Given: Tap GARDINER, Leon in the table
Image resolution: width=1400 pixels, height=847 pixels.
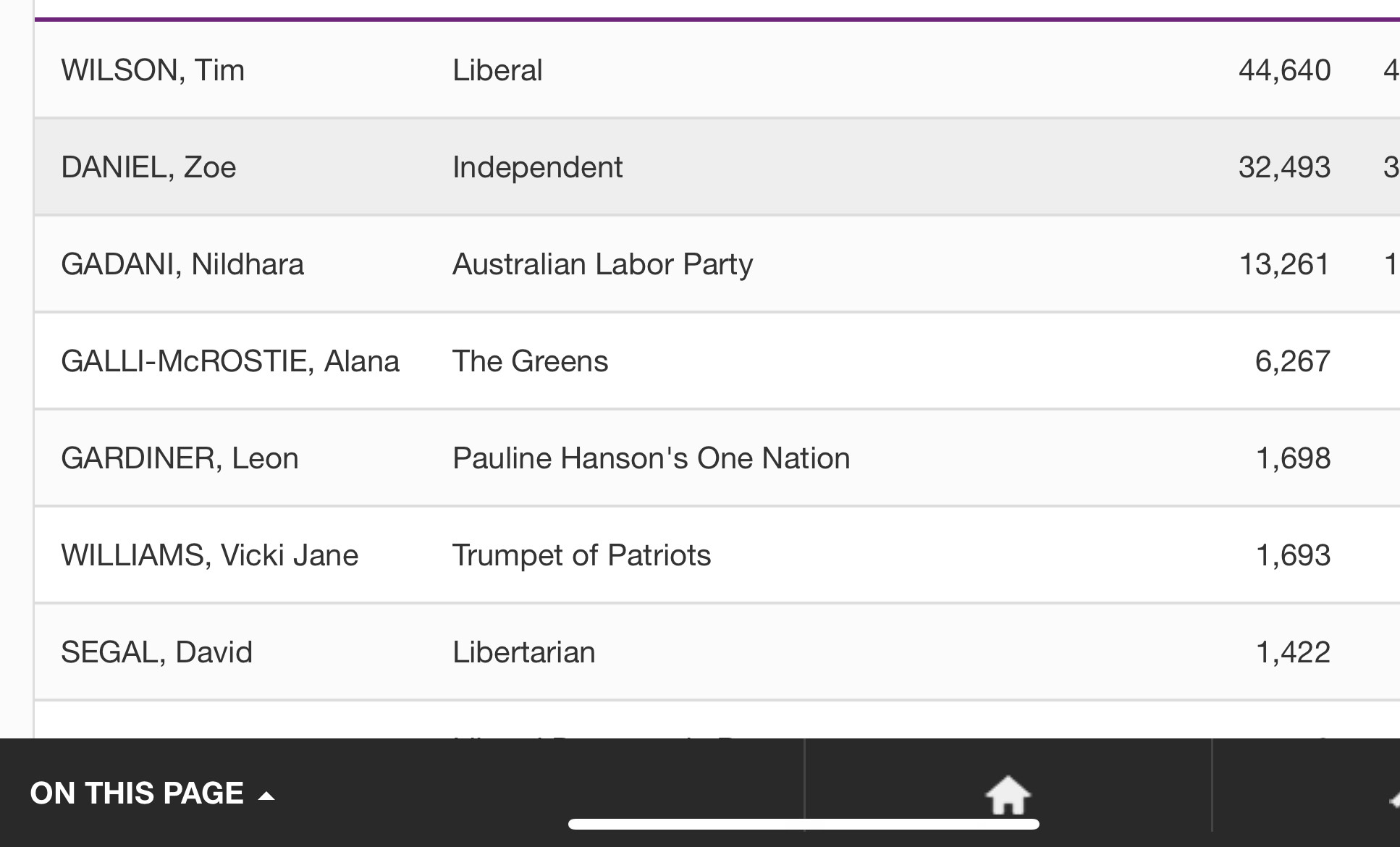Looking at the screenshot, I should coord(180,458).
